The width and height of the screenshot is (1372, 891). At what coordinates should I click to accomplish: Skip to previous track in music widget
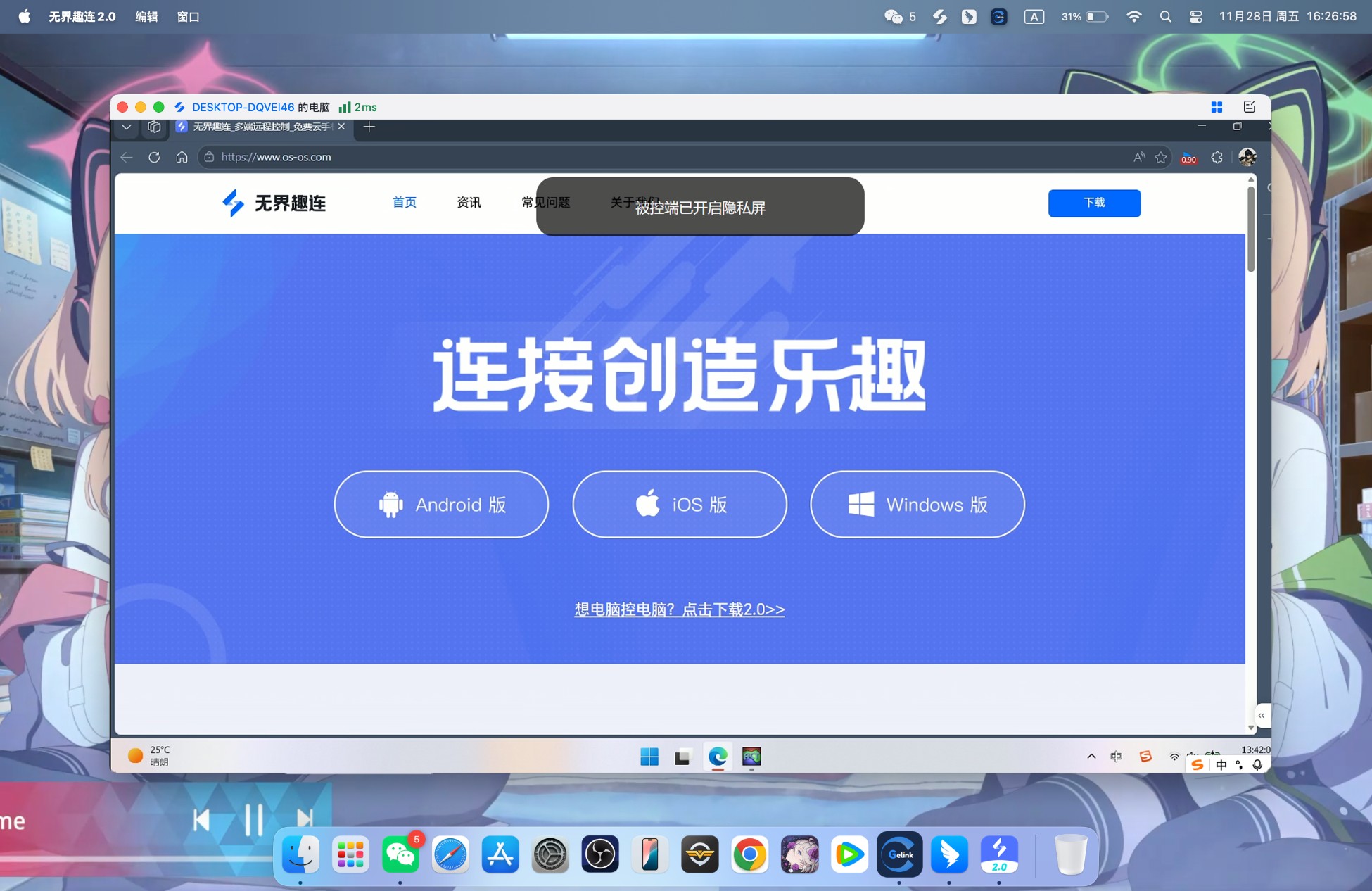click(x=201, y=820)
